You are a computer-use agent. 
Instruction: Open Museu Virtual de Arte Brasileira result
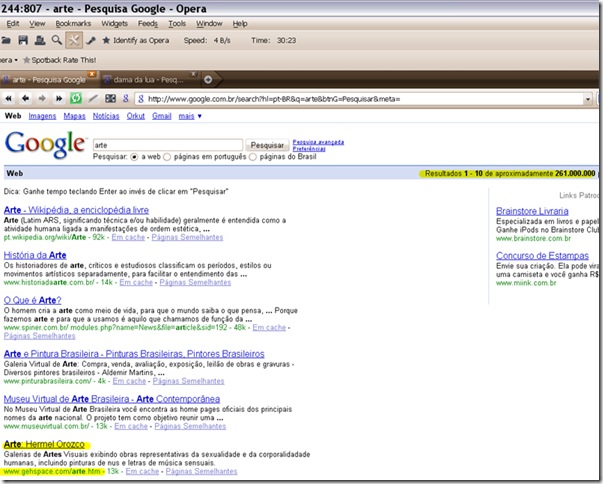pos(112,399)
